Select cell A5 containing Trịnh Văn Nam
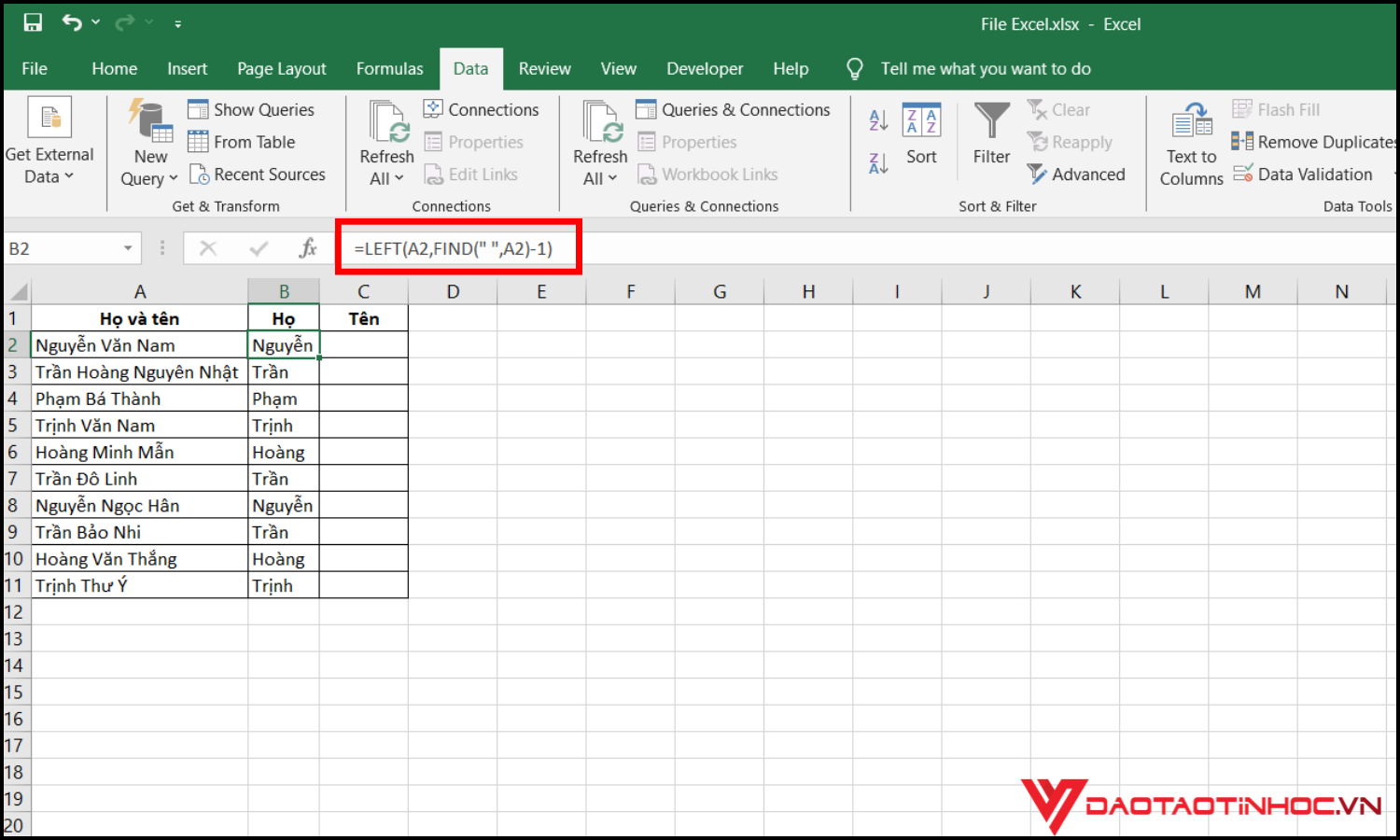Image resolution: width=1400 pixels, height=840 pixels. tap(140, 425)
